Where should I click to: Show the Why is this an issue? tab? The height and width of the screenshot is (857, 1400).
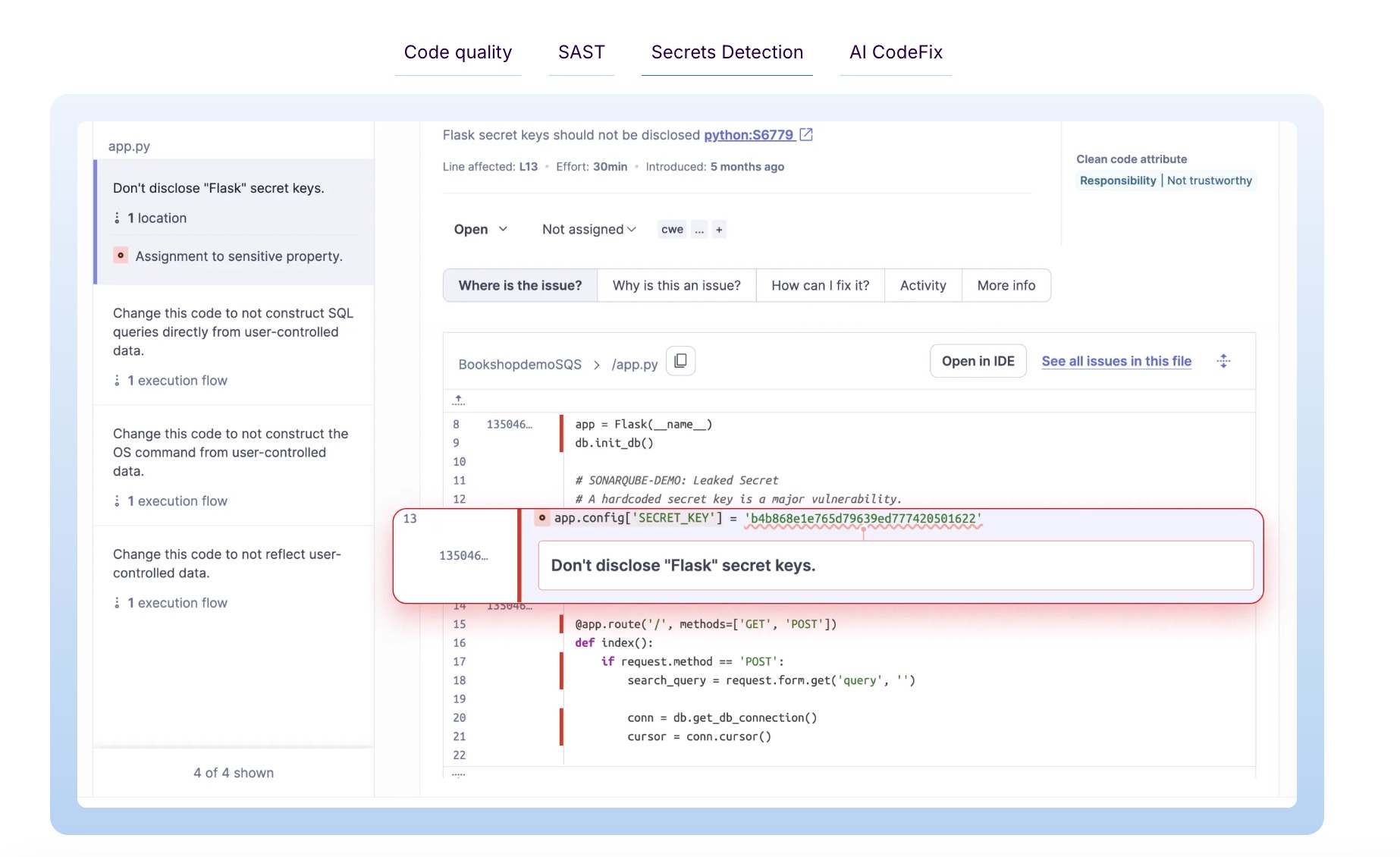[676, 286]
